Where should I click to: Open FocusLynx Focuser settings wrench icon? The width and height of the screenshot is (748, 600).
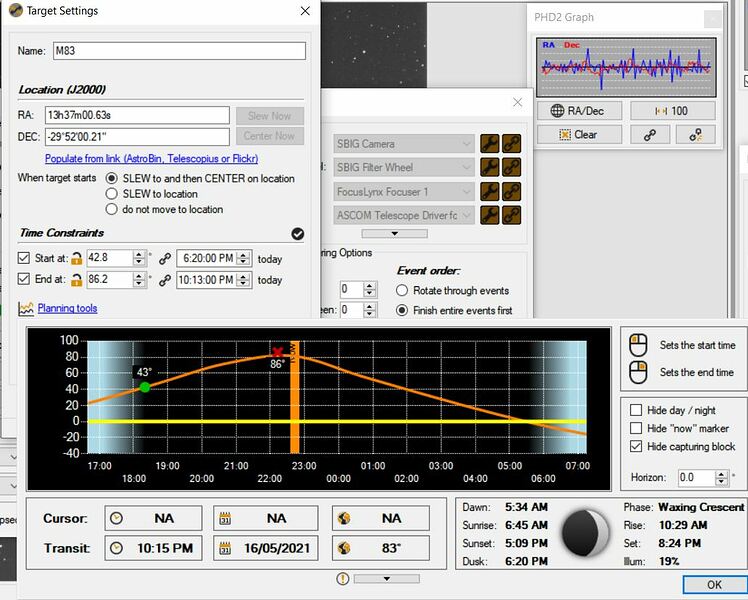[490, 192]
